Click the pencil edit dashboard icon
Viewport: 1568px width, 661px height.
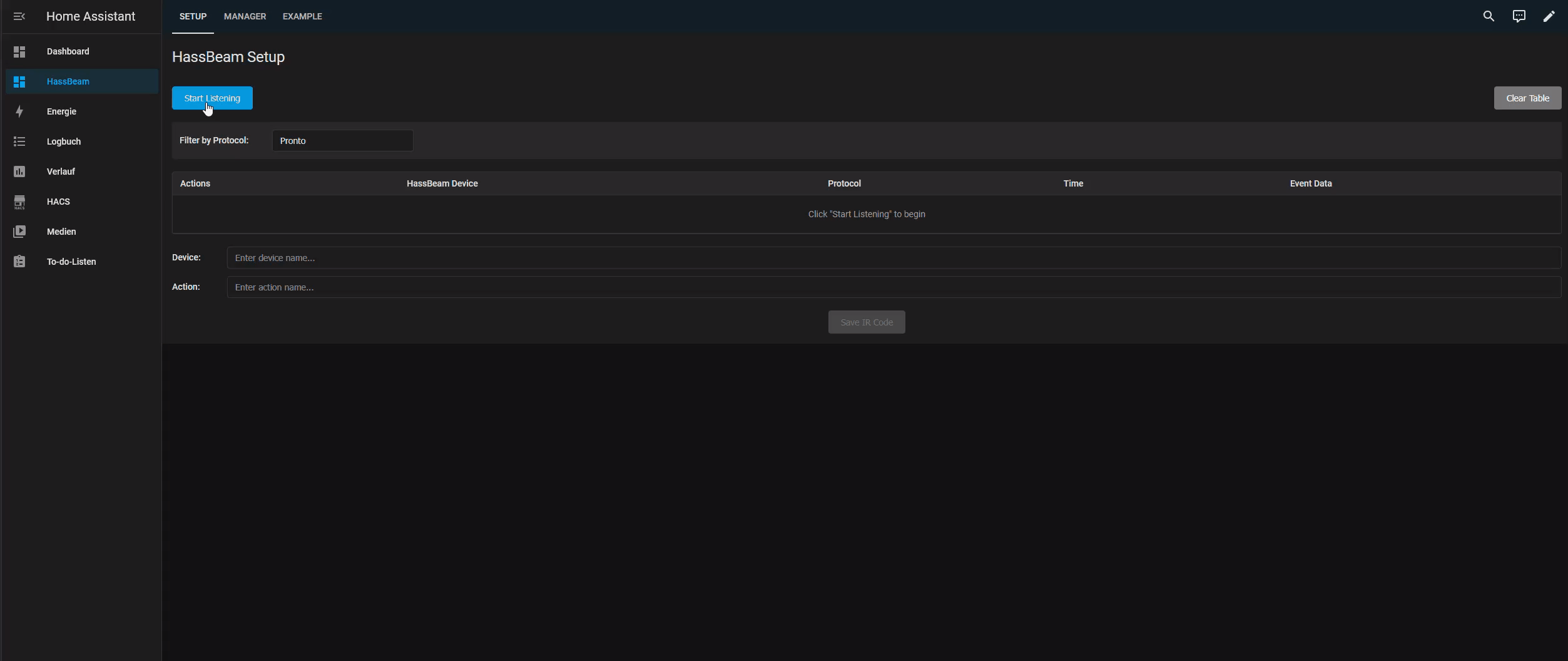[1549, 16]
